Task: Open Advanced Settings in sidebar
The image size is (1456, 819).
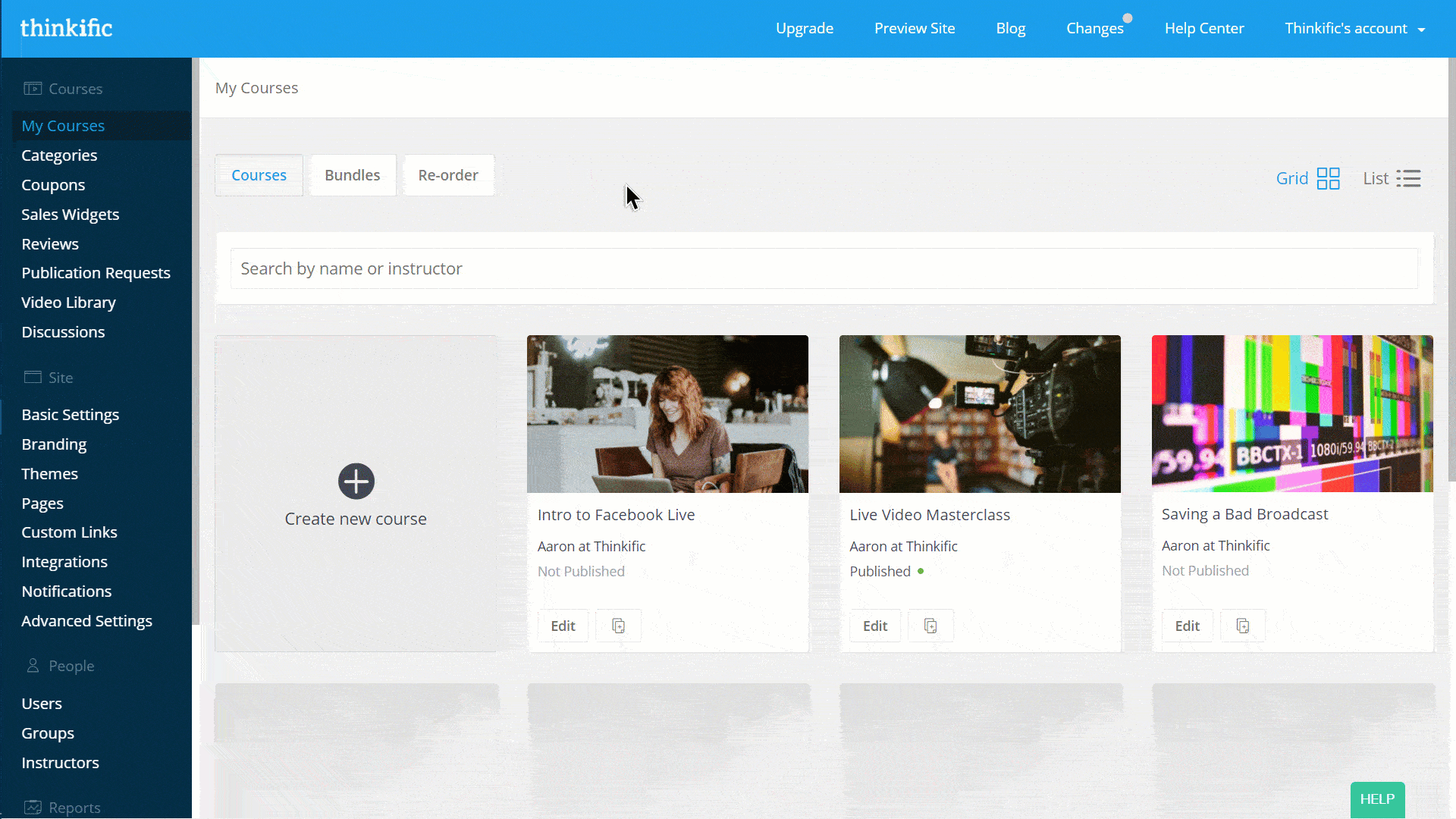Action: coord(86,621)
